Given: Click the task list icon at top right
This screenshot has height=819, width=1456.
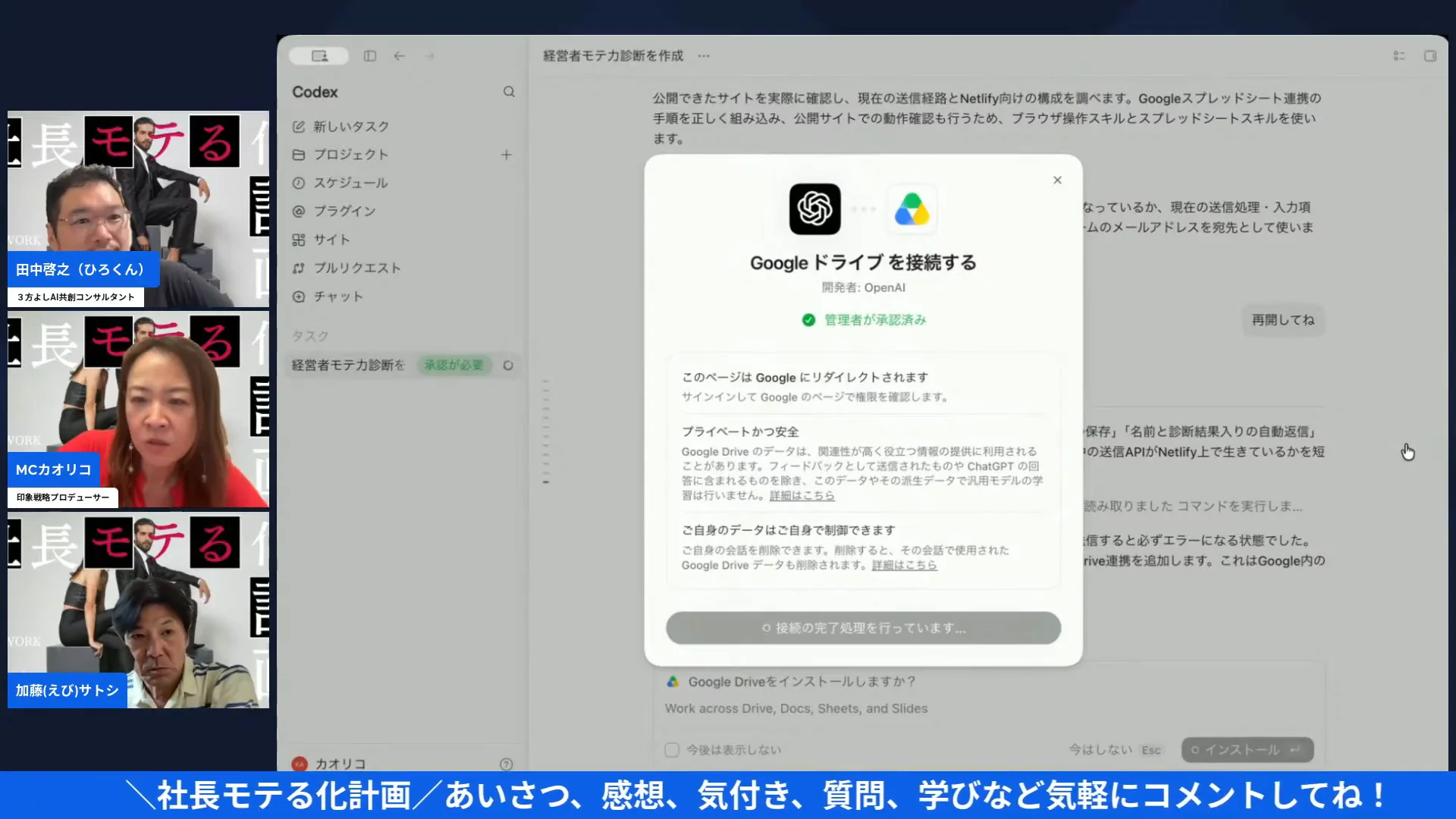Looking at the screenshot, I should coord(1399,56).
